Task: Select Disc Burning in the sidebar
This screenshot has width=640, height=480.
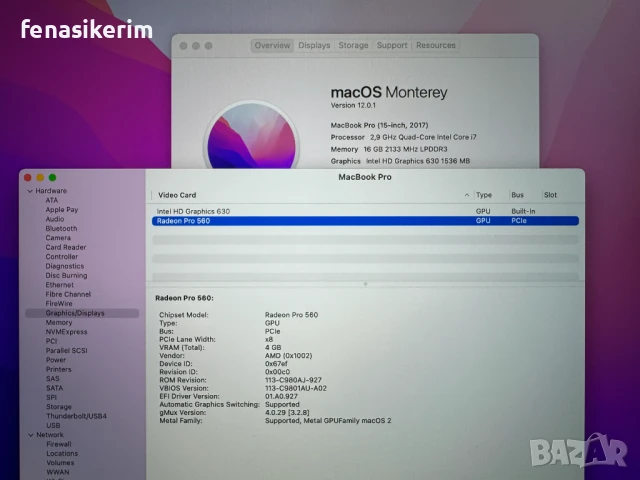Action: point(66,276)
